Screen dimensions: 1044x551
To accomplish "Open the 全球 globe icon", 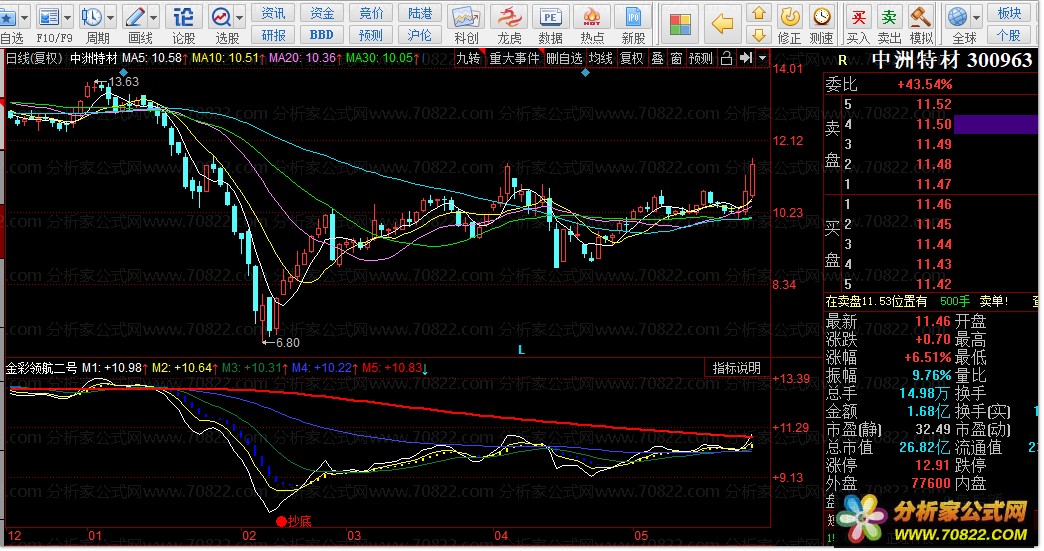I will pos(957,17).
